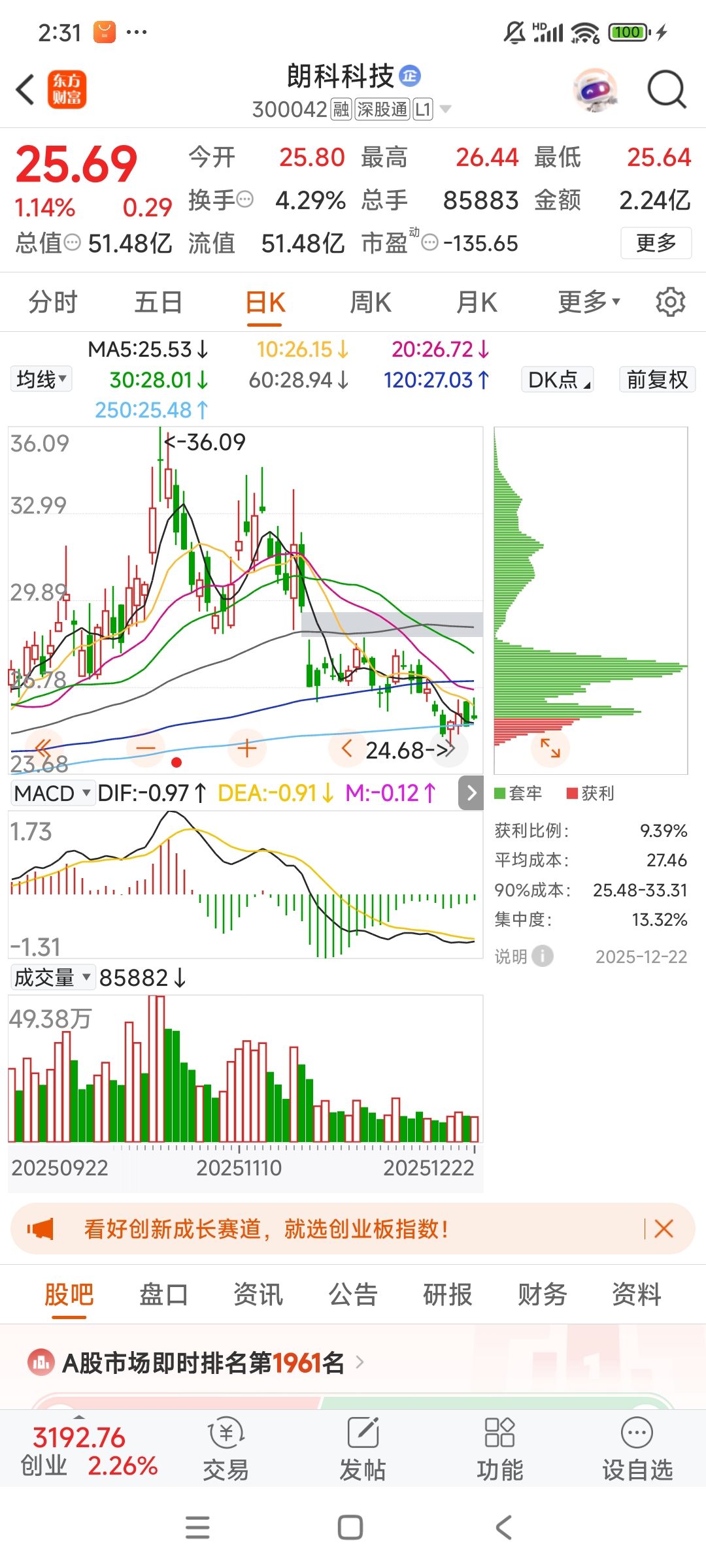Viewport: 706px width, 1568px height.
Task: Tap the Android recent apps menu button
Action: 197,1527
